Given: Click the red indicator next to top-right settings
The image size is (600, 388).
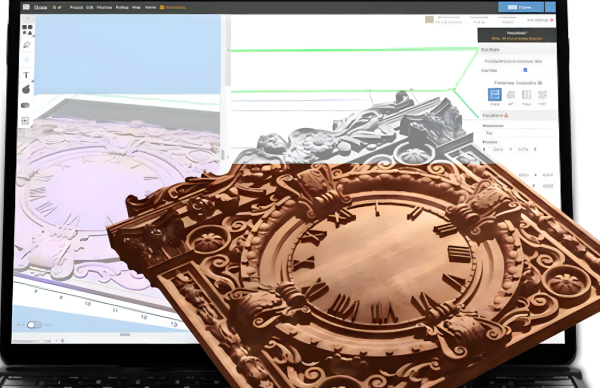Looking at the screenshot, I should (x=552, y=20).
